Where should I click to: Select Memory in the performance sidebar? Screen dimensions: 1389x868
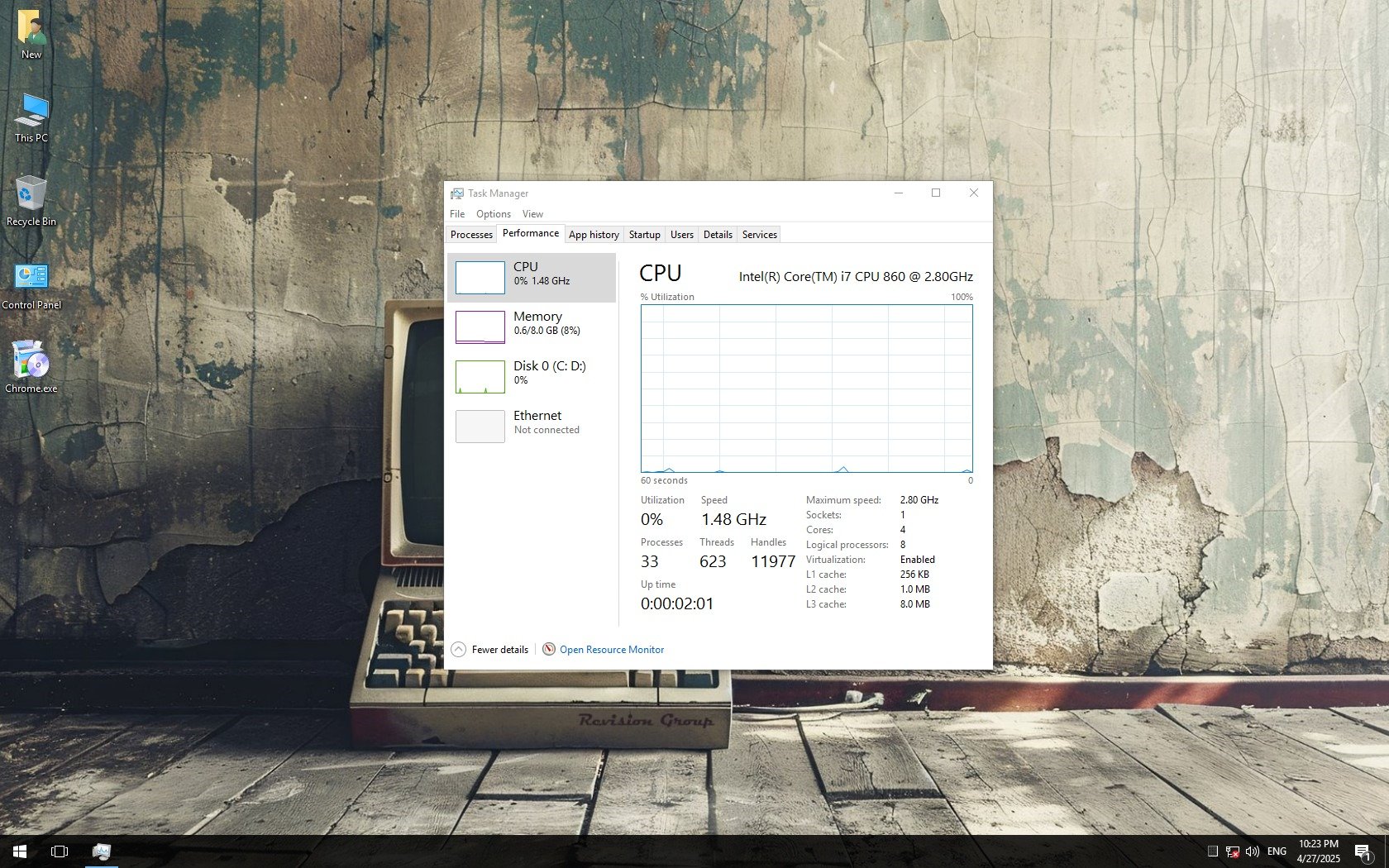tap(532, 327)
